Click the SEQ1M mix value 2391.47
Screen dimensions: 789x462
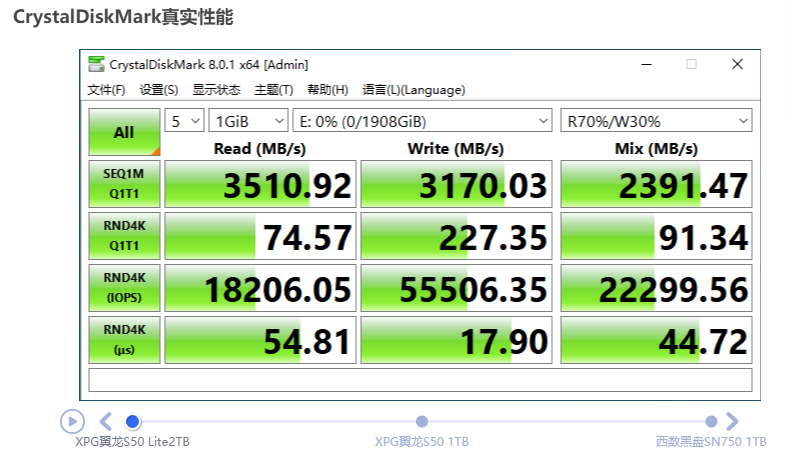click(656, 184)
